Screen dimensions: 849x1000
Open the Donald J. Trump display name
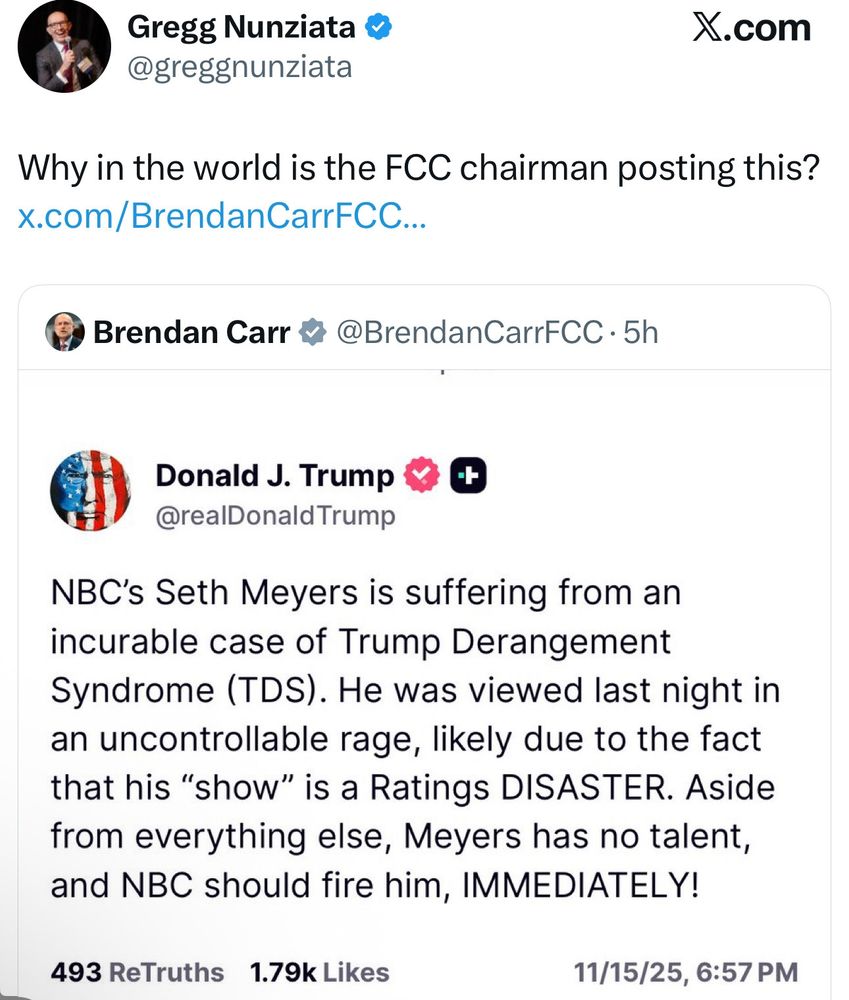pos(274,477)
